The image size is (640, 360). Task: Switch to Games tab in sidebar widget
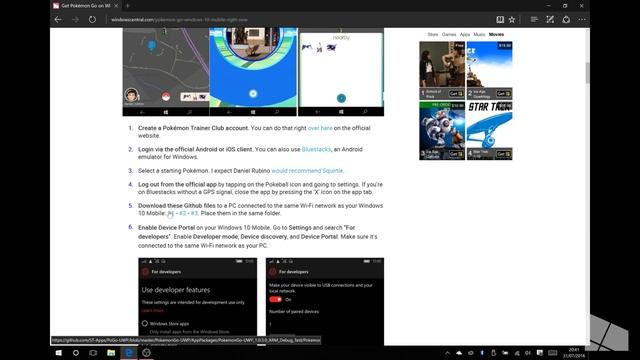[449, 34]
